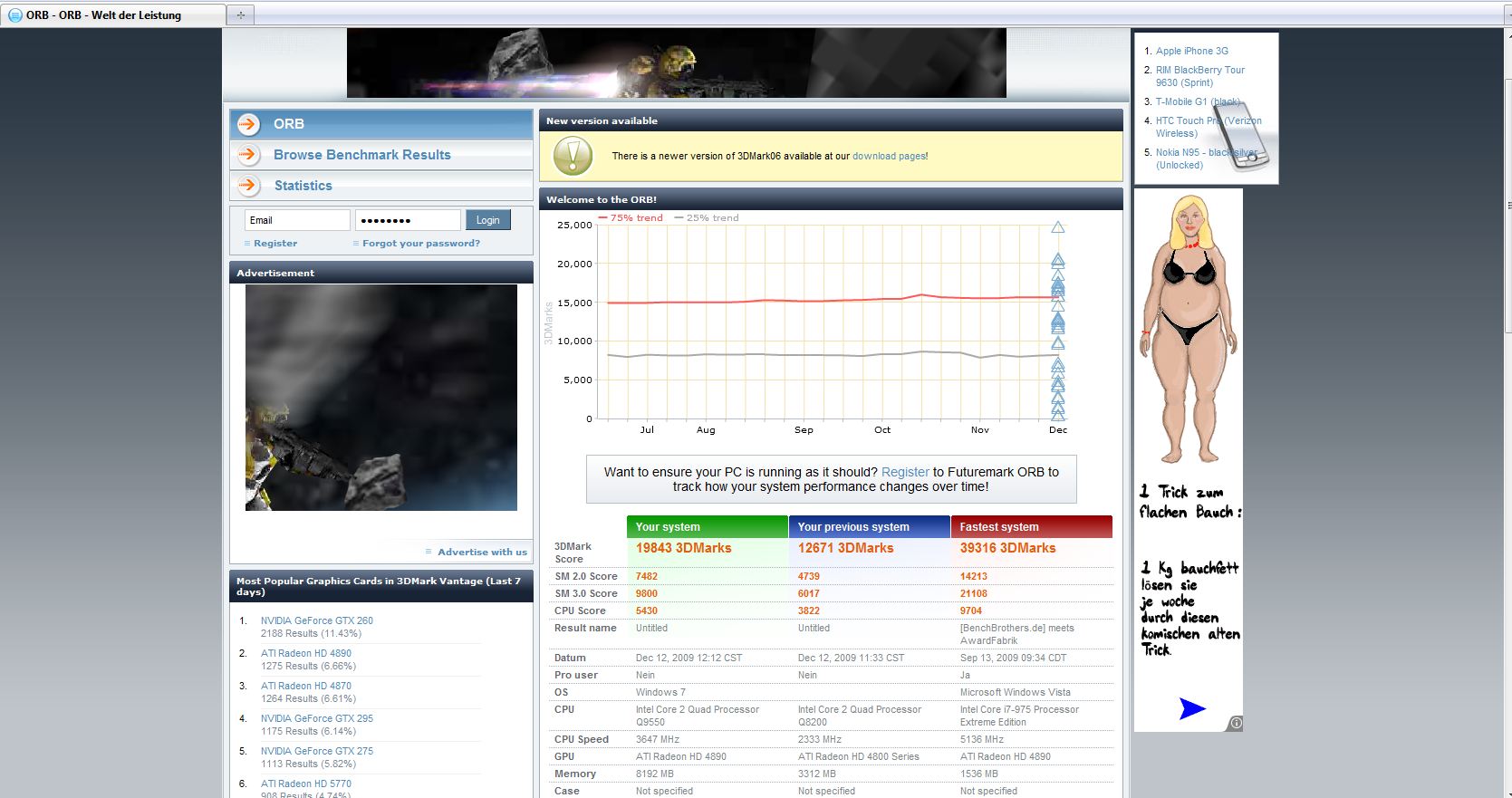
Task: Open the download pages link
Action: pos(889,156)
